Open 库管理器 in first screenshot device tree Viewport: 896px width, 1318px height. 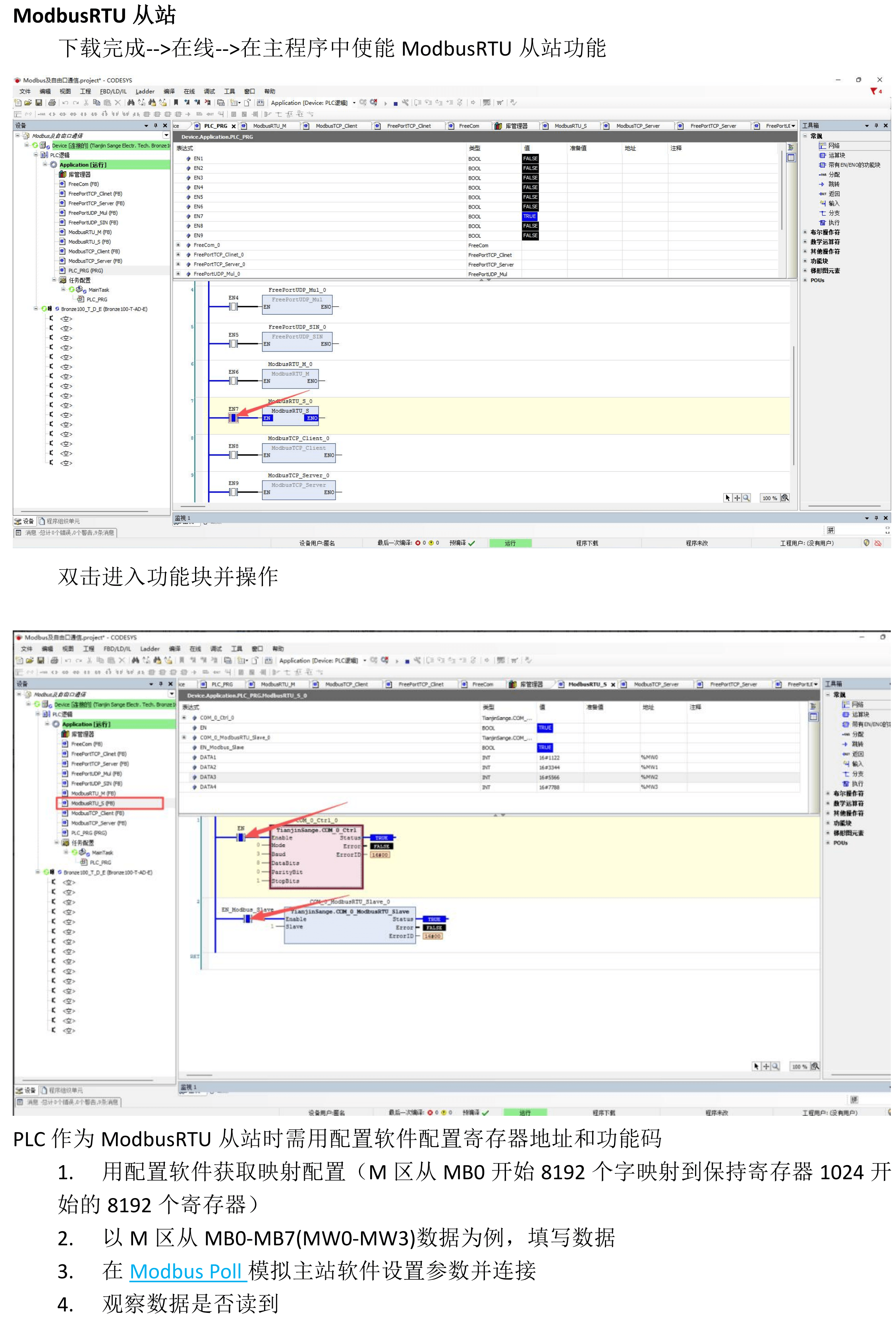75,175
